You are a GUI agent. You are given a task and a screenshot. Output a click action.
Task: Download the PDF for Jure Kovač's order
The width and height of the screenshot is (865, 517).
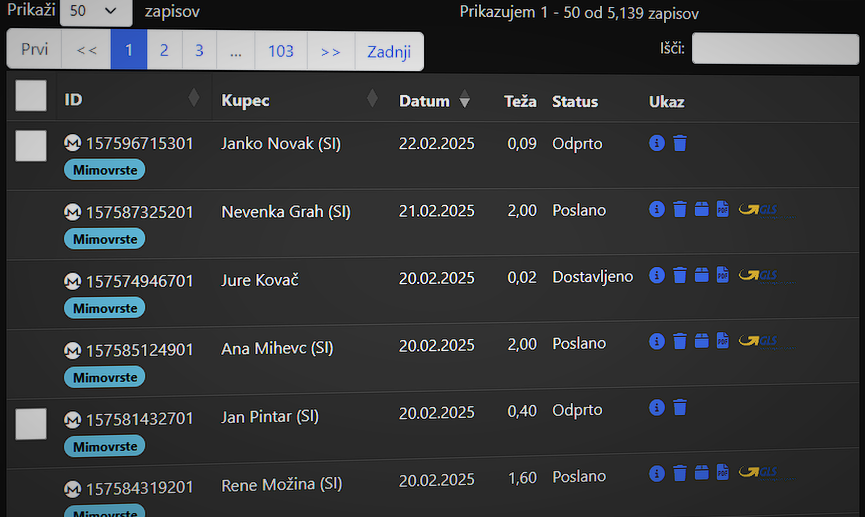click(723, 275)
